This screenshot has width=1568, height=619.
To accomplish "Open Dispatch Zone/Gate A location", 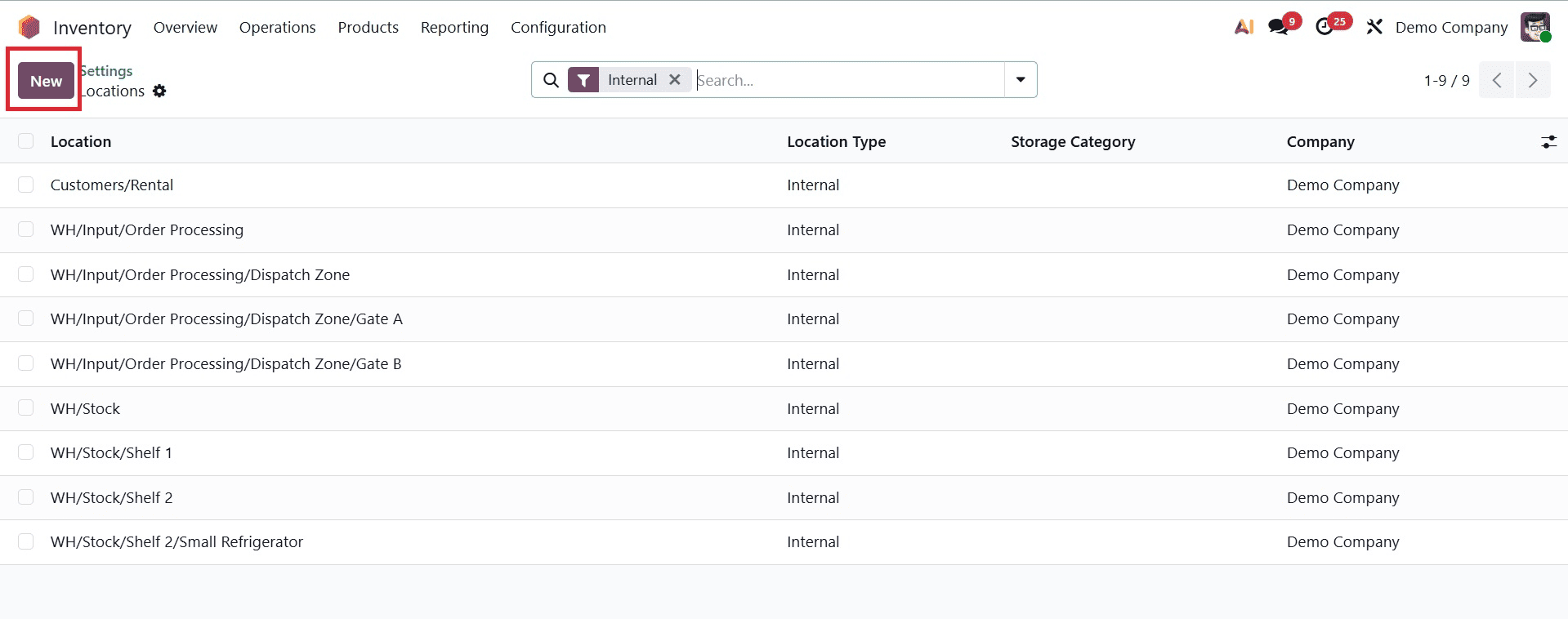I will click(226, 318).
